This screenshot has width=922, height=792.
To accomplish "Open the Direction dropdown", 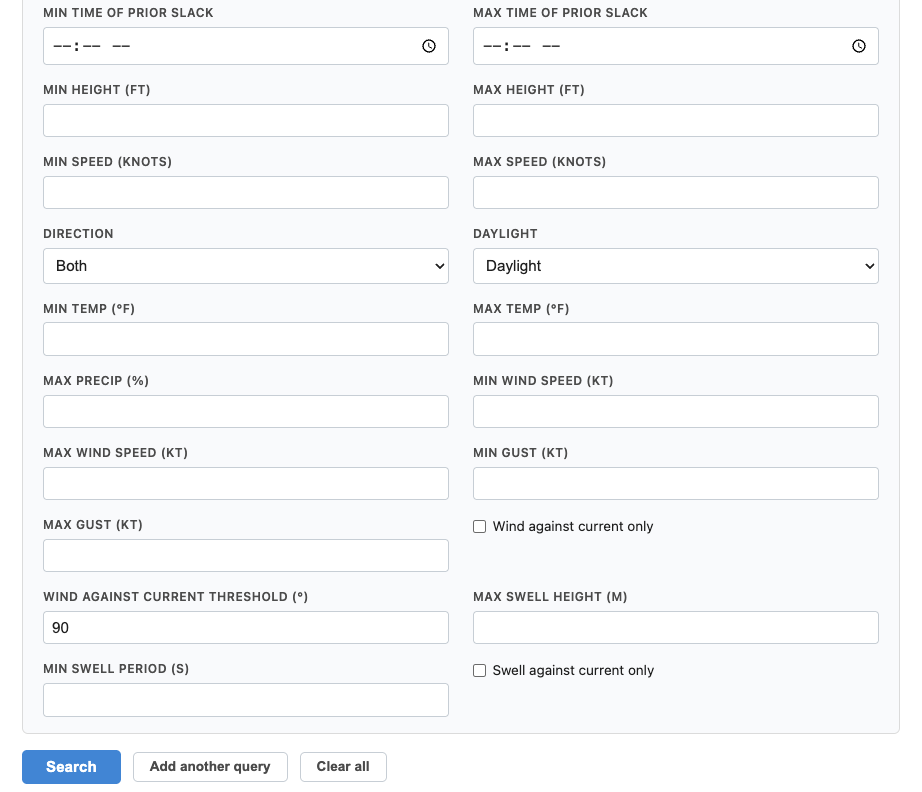I will pos(246,265).
